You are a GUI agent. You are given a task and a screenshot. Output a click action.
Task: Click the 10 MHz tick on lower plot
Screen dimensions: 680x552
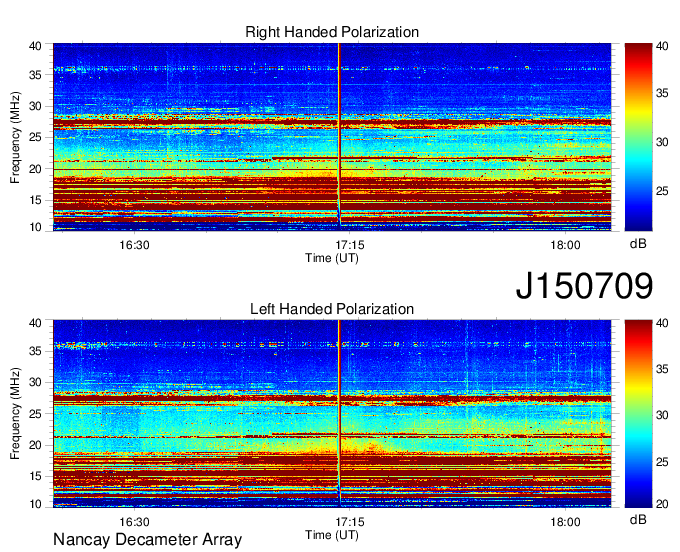pyautogui.click(x=35, y=504)
